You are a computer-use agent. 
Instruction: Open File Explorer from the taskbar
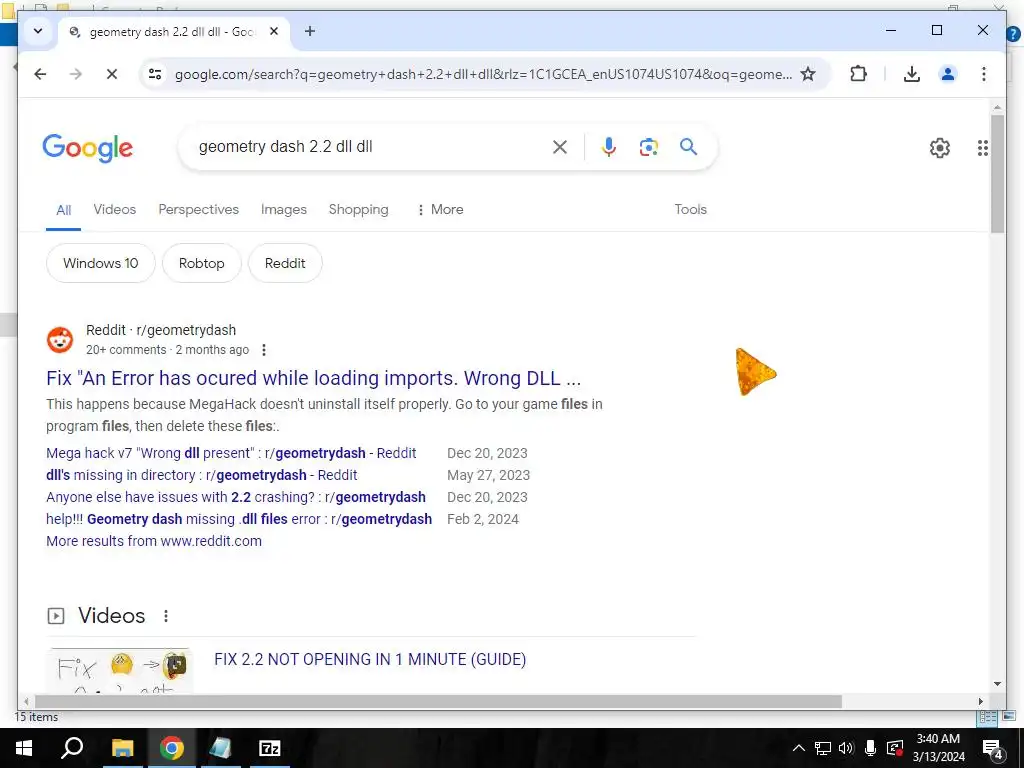pyautogui.click(x=122, y=748)
